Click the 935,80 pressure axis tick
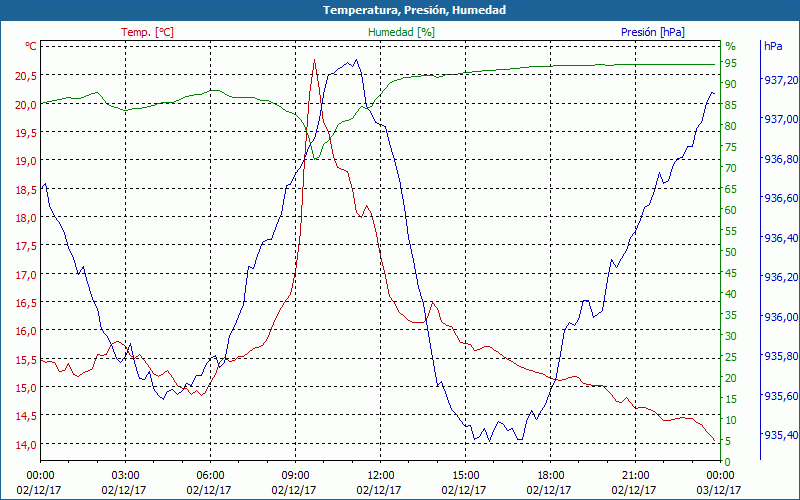This screenshot has height=500, width=800. pyautogui.click(x=781, y=356)
